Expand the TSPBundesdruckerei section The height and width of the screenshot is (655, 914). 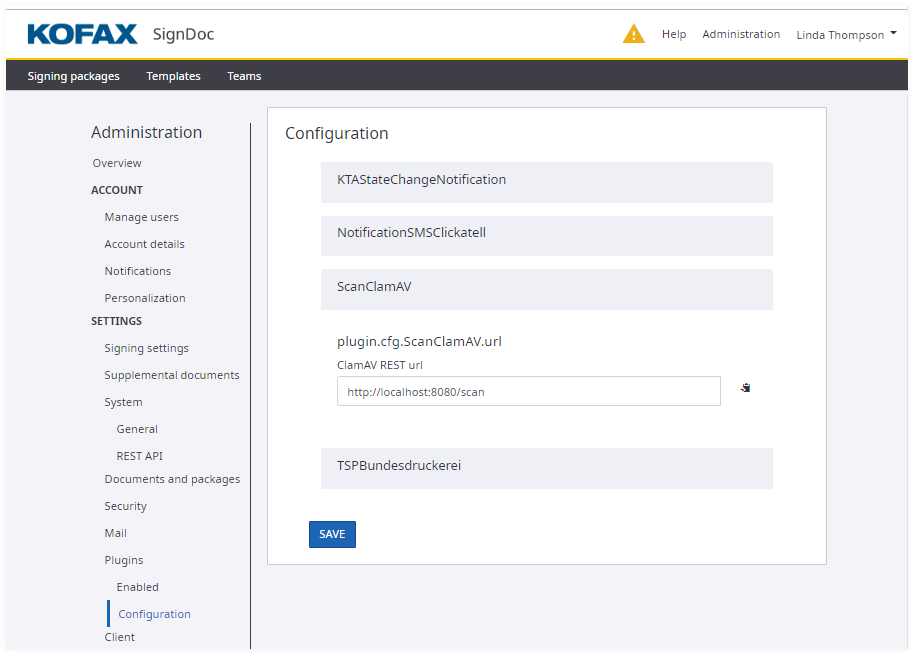[546, 466]
